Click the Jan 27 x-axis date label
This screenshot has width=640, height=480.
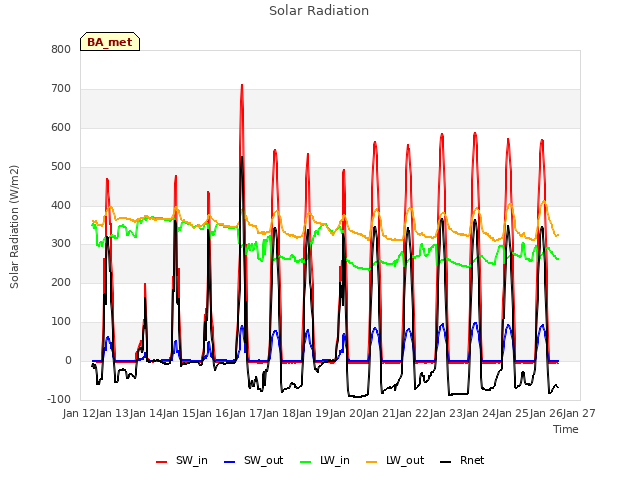click(x=579, y=413)
